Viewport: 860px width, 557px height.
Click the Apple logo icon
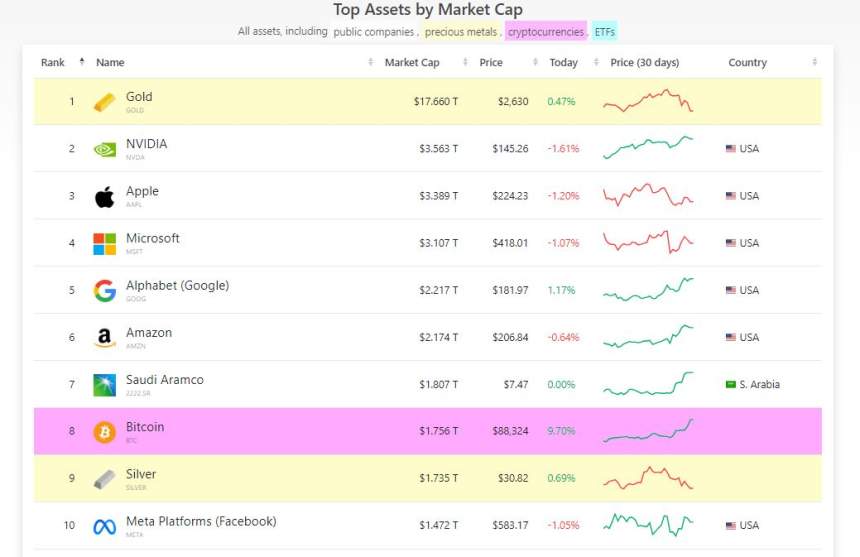pos(104,196)
